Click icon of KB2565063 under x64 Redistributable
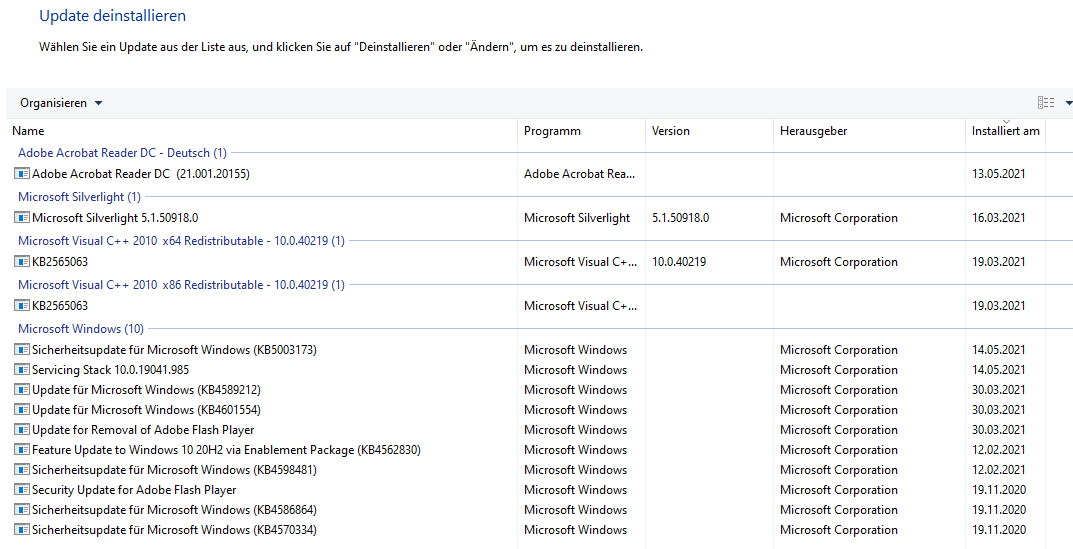 [22, 261]
